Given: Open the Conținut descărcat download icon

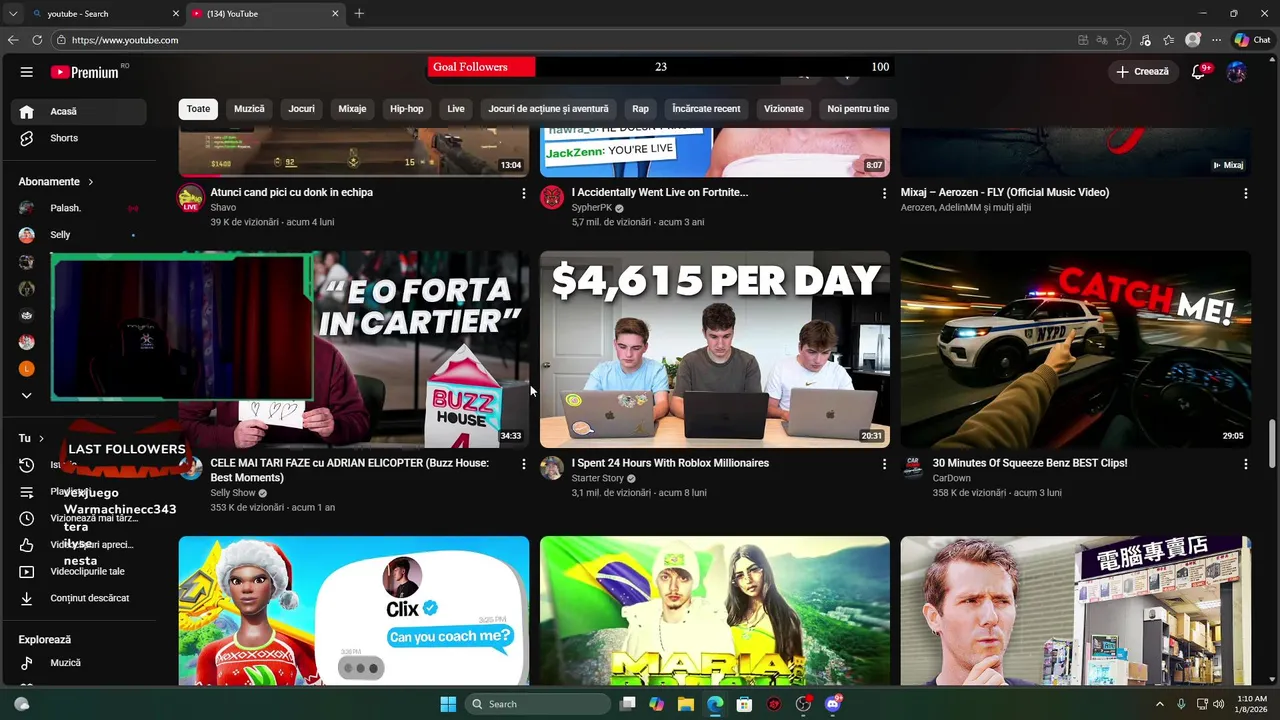Looking at the screenshot, I should tap(27, 598).
